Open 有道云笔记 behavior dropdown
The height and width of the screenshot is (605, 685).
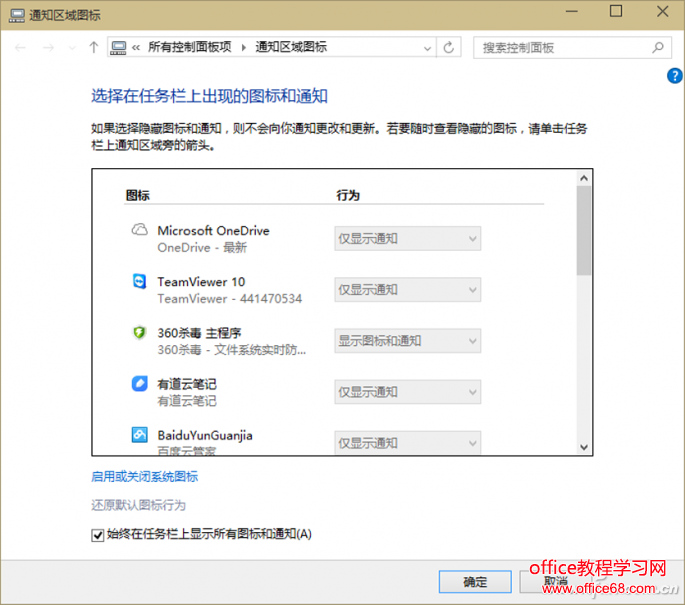[408, 392]
